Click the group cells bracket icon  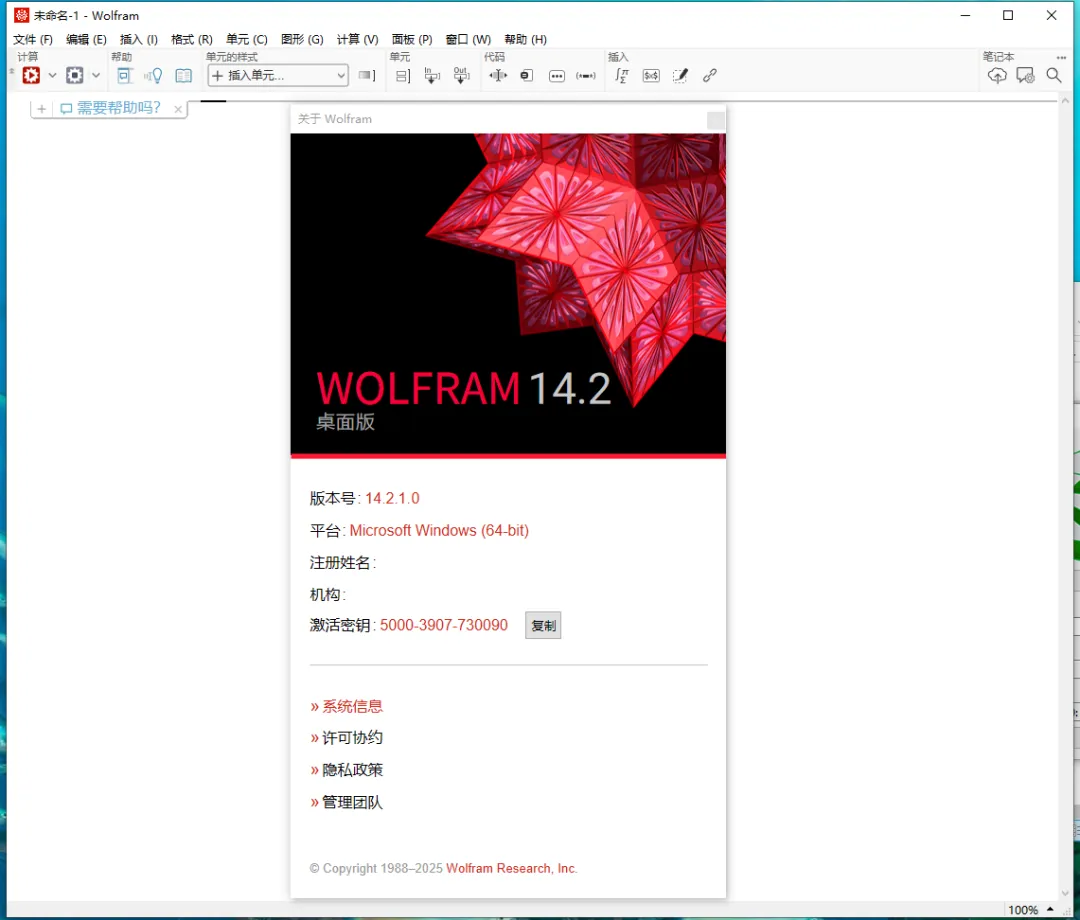pyautogui.click(x=403, y=76)
